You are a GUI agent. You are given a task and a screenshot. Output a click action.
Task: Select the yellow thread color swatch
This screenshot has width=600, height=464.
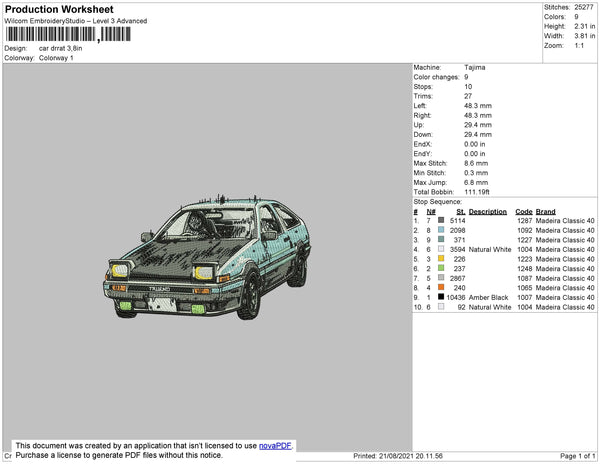pyautogui.click(x=441, y=259)
